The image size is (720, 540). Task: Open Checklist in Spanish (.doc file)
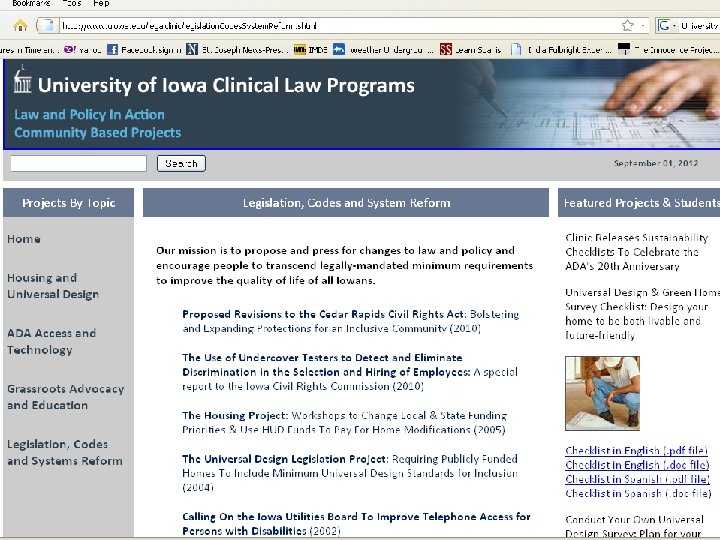pos(638,493)
